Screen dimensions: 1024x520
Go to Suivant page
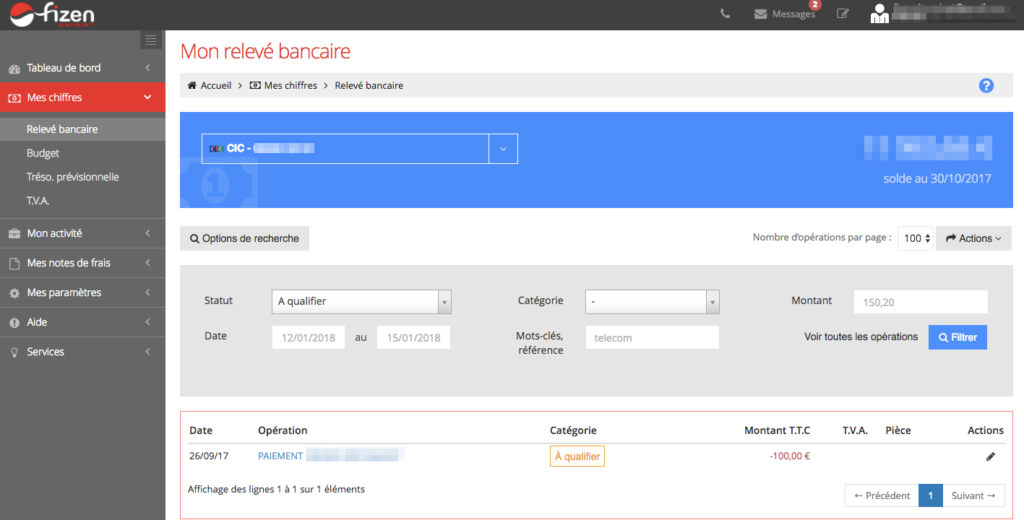point(973,495)
